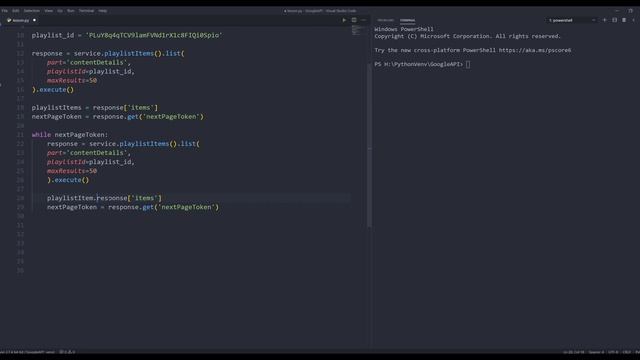Switch to the TERMINAL panel tab
The height and width of the screenshot is (360, 640).
tap(407, 20)
